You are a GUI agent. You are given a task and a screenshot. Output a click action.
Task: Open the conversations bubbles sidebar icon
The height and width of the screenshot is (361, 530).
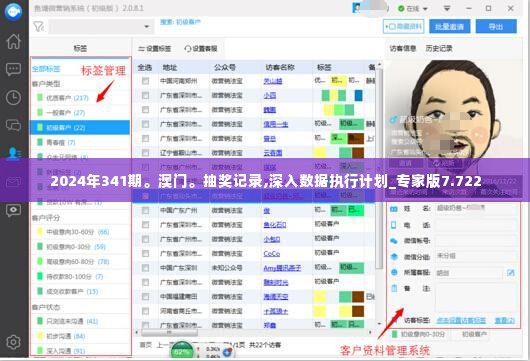[14, 125]
